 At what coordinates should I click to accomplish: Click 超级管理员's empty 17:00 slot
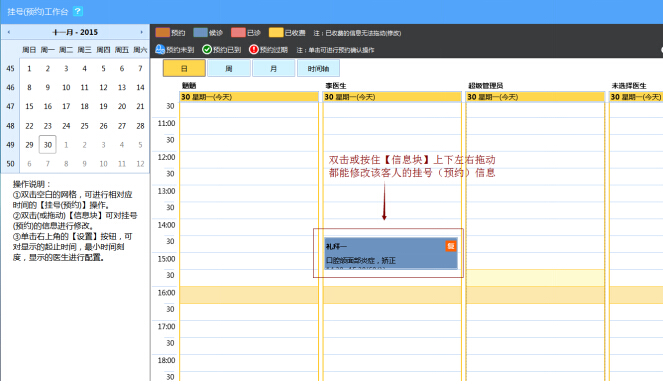[x=535, y=329]
